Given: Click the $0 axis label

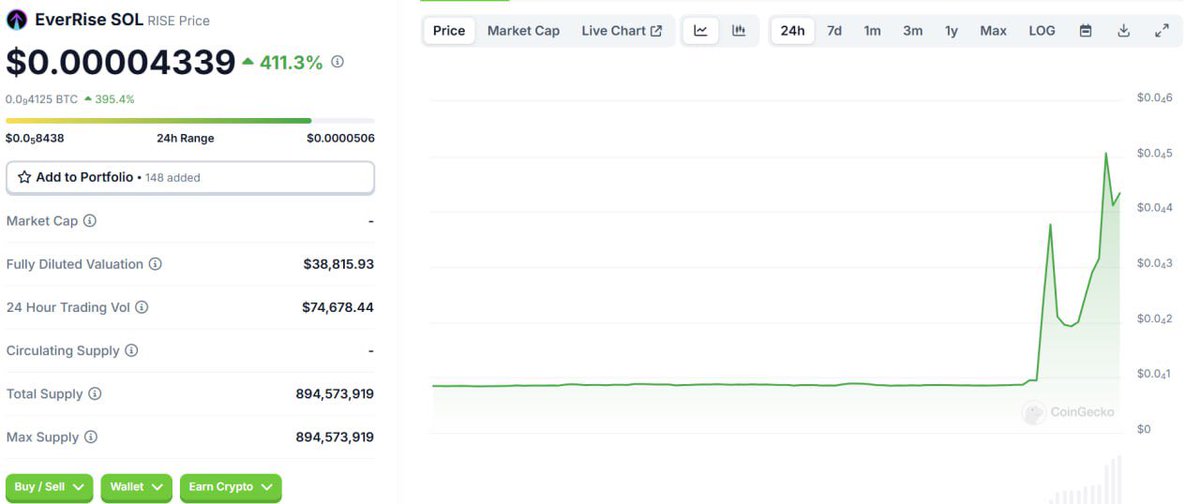Looking at the screenshot, I should click(1144, 429).
